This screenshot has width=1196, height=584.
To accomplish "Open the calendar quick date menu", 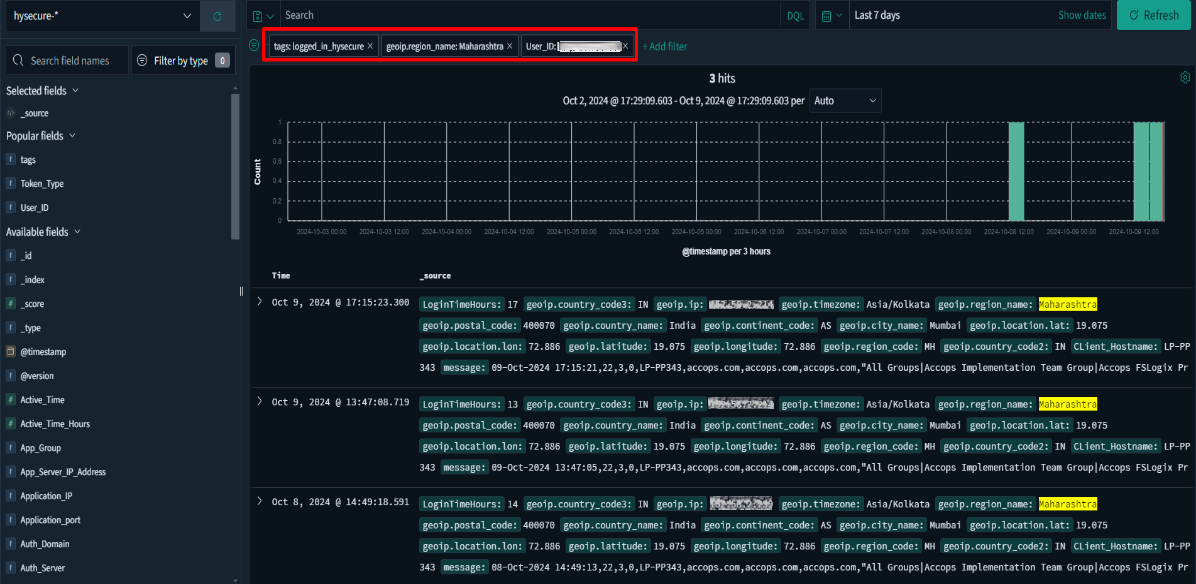I will coord(831,16).
